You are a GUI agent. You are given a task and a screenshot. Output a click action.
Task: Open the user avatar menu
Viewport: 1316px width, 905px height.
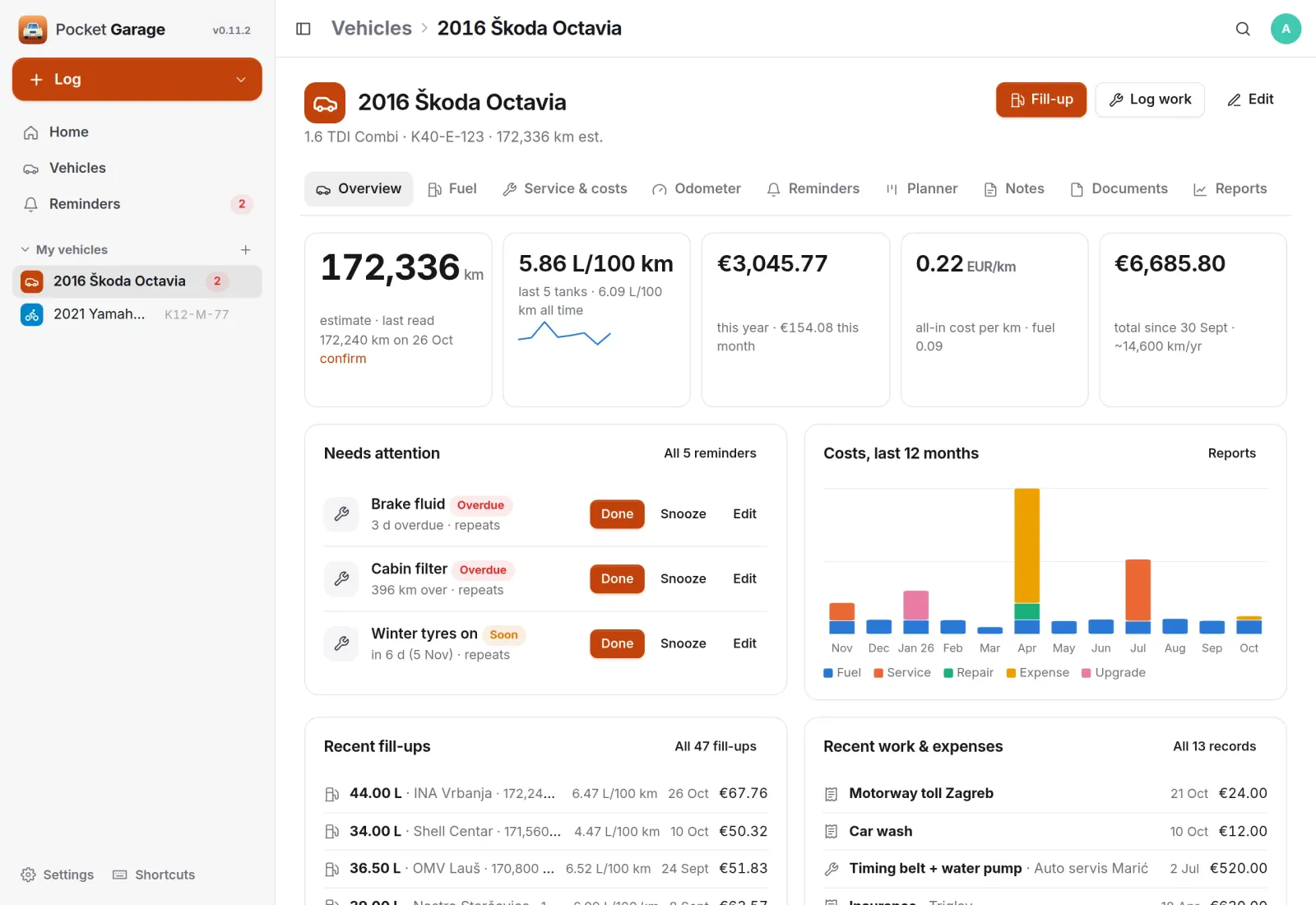pyautogui.click(x=1286, y=29)
